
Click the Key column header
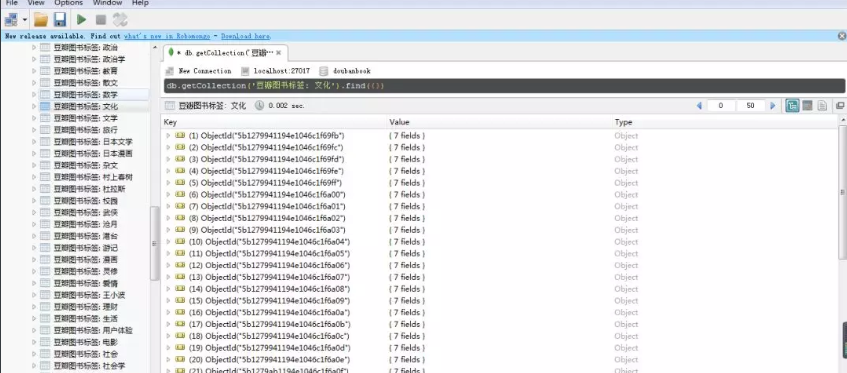(x=274, y=123)
